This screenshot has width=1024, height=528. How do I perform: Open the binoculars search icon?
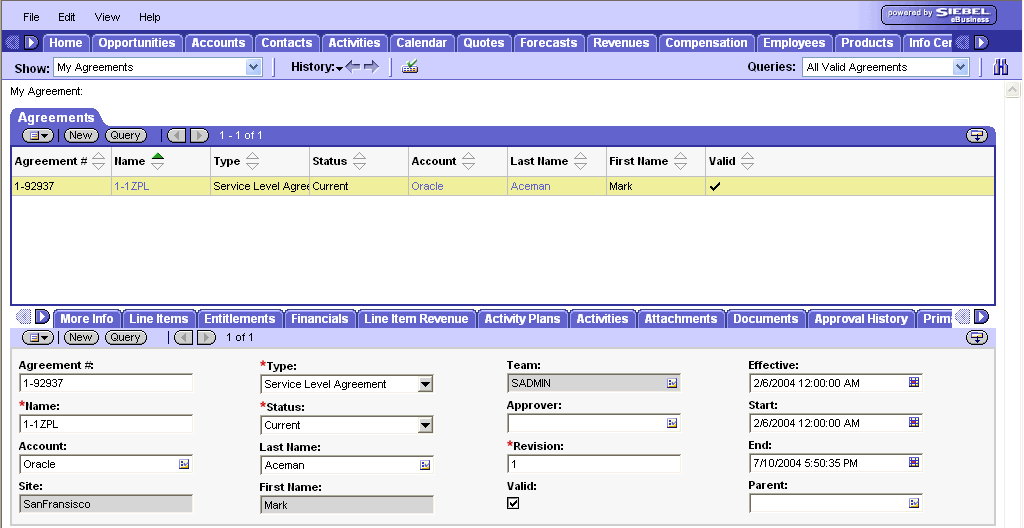click(1000, 67)
